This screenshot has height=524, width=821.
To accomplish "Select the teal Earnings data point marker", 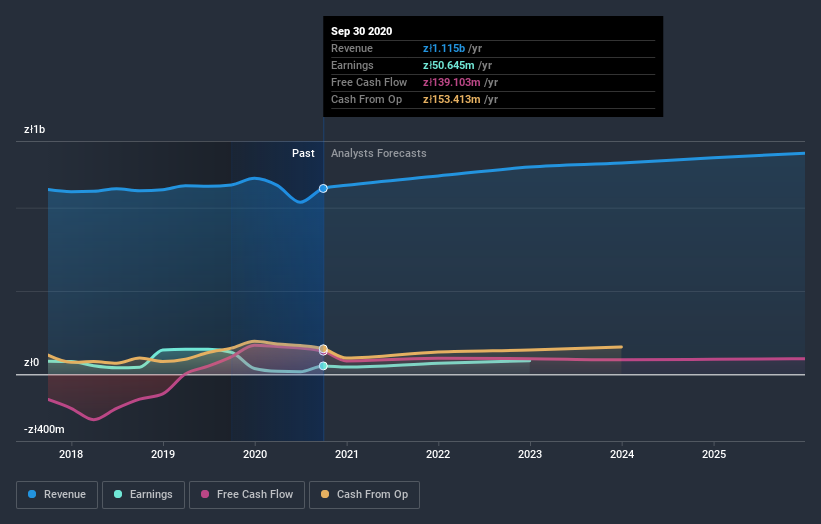I will [x=324, y=366].
